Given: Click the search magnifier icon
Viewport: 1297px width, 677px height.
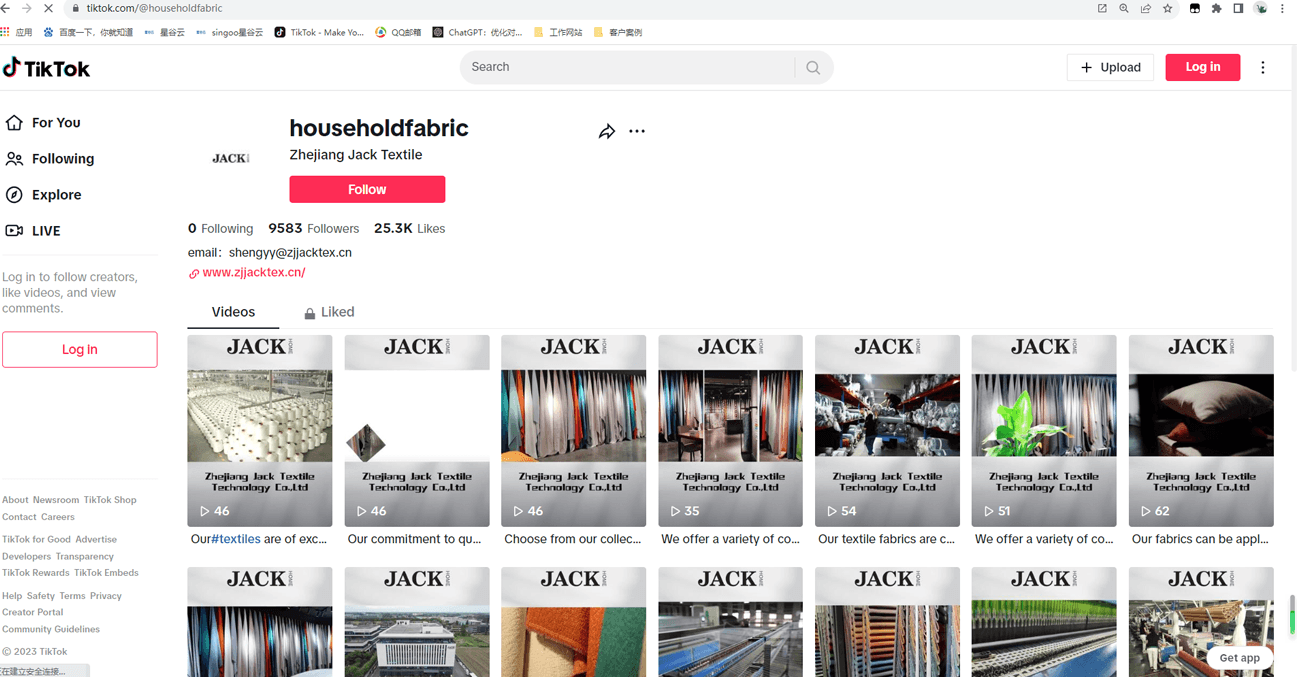Looking at the screenshot, I should (813, 68).
